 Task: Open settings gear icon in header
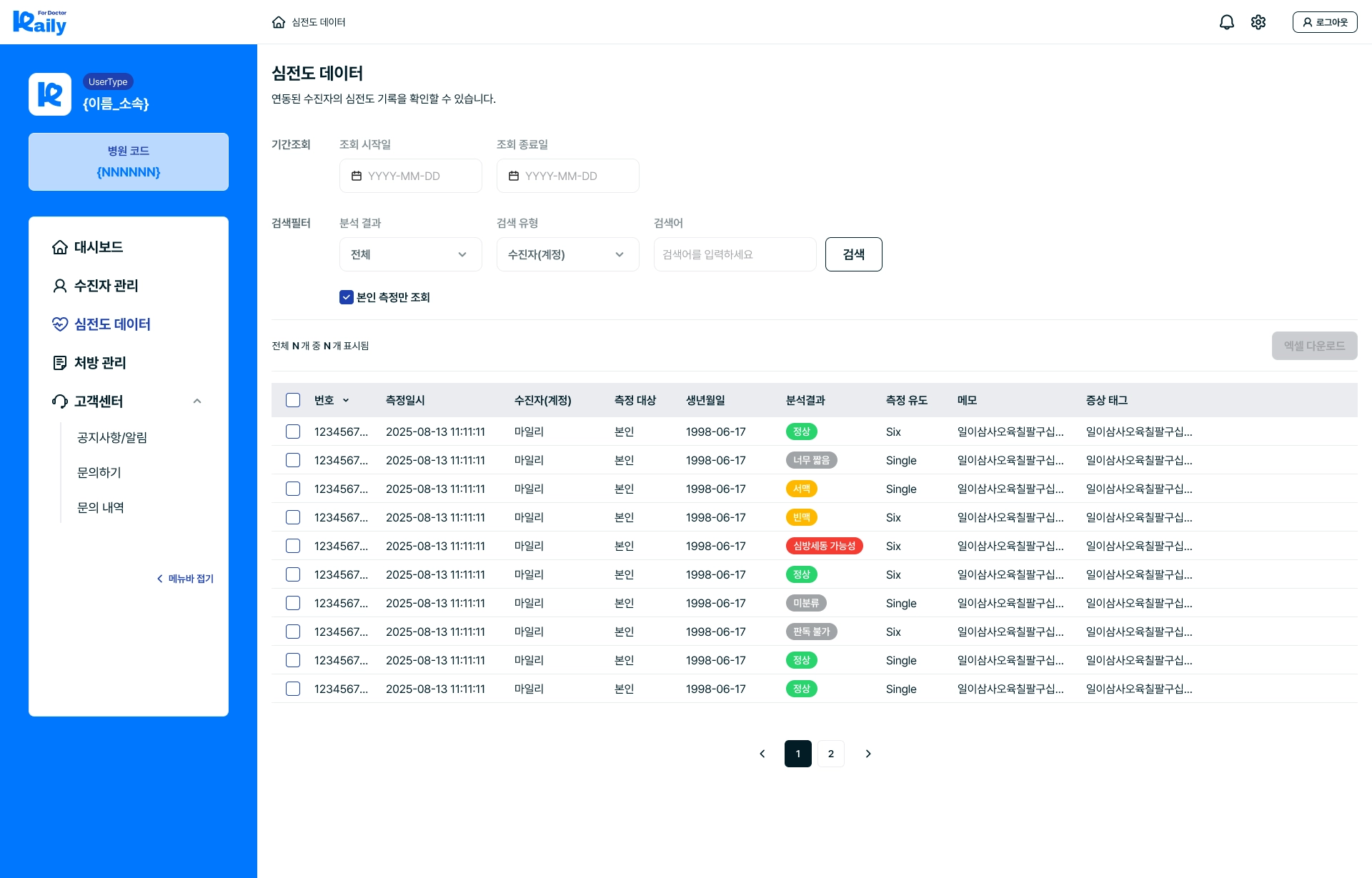pos(1258,22)
